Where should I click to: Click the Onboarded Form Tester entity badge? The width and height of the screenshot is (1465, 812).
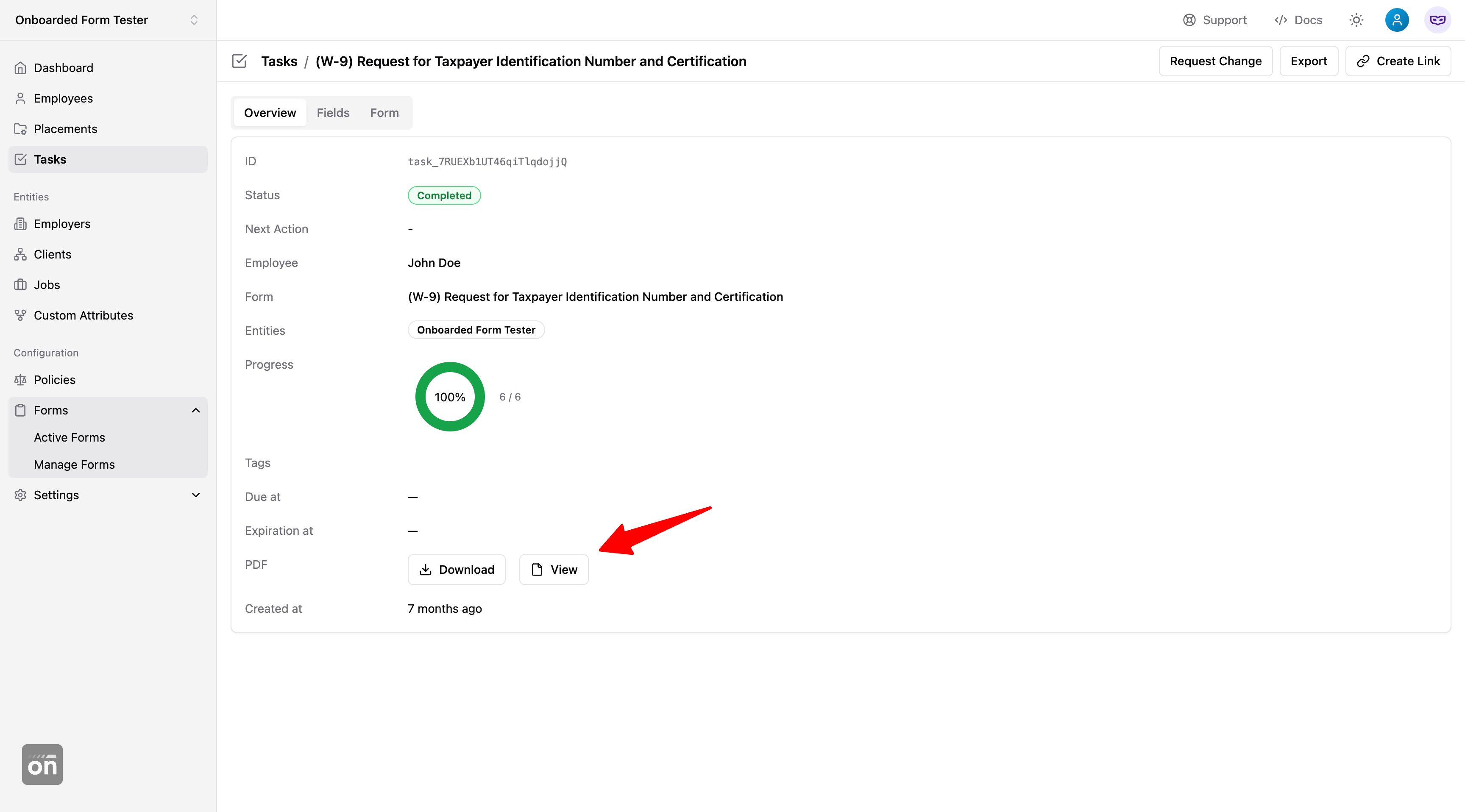(476, 330)
